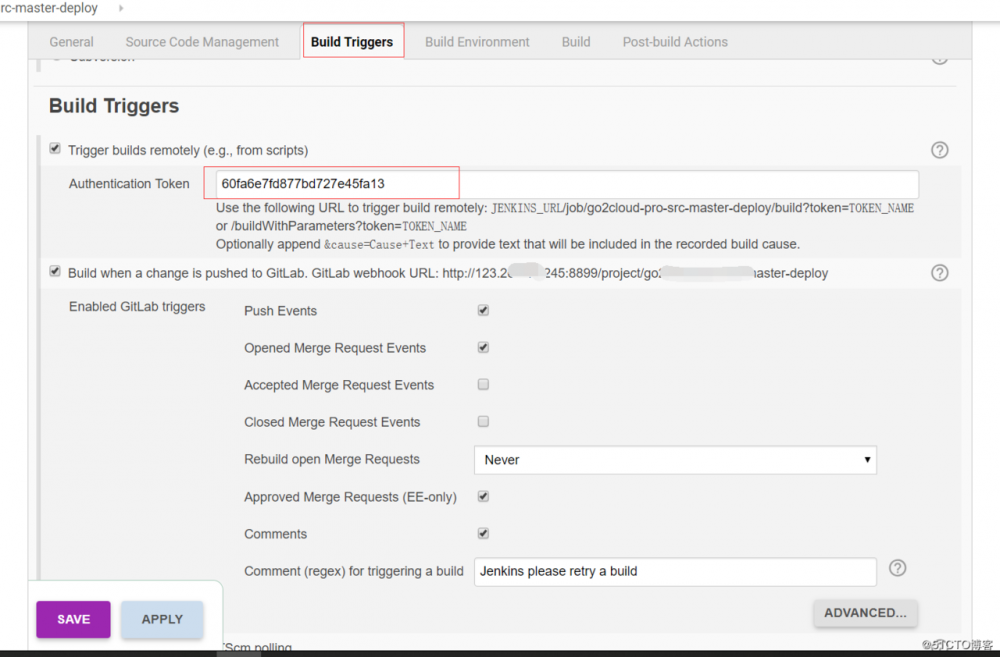Click the SAVE button
This screenshot has height=657, width=1000.
[72, 619]
